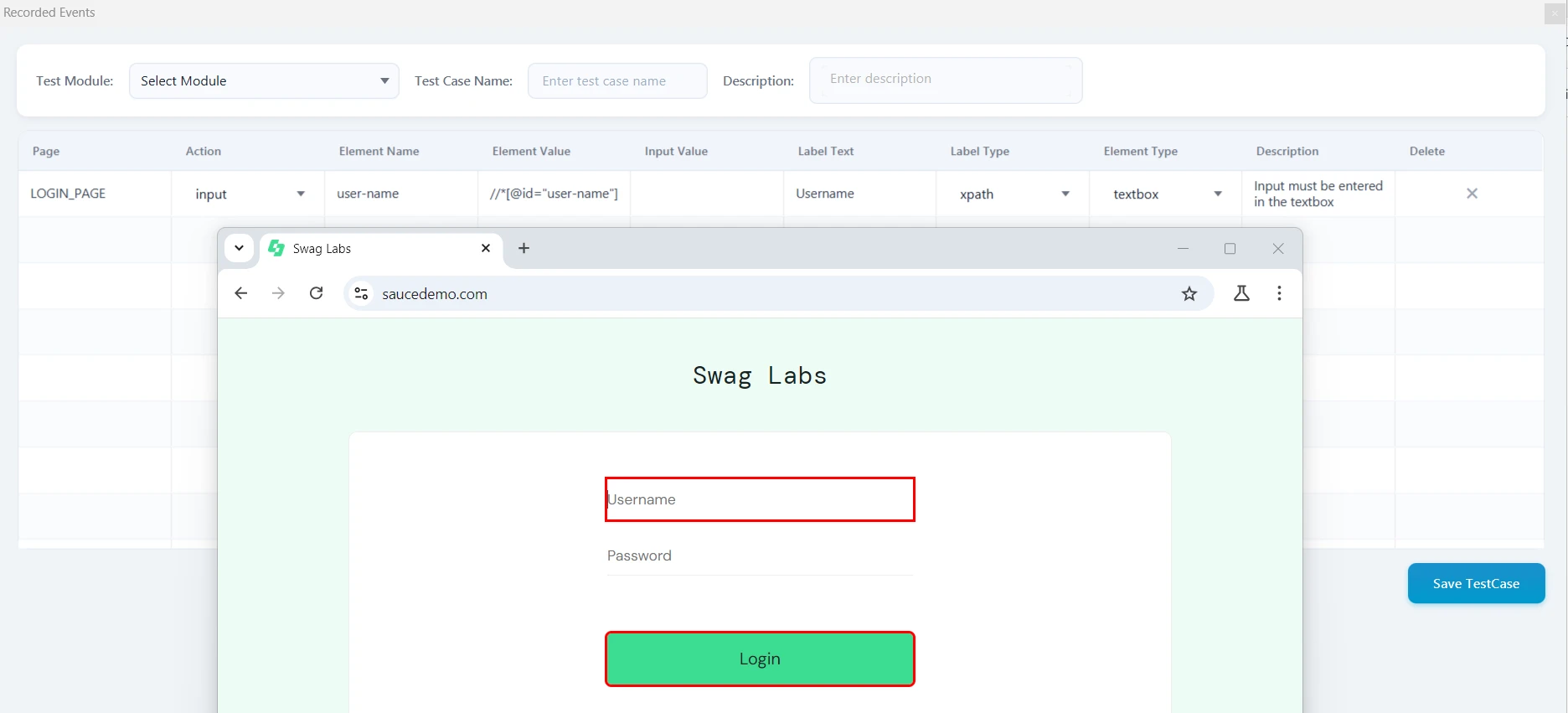Image resolution: width=1568 pixels, height=713 pixels.
Task: Expand the textbox element type dropdown
Action: pyautogui.click(x=1166, y=194)
